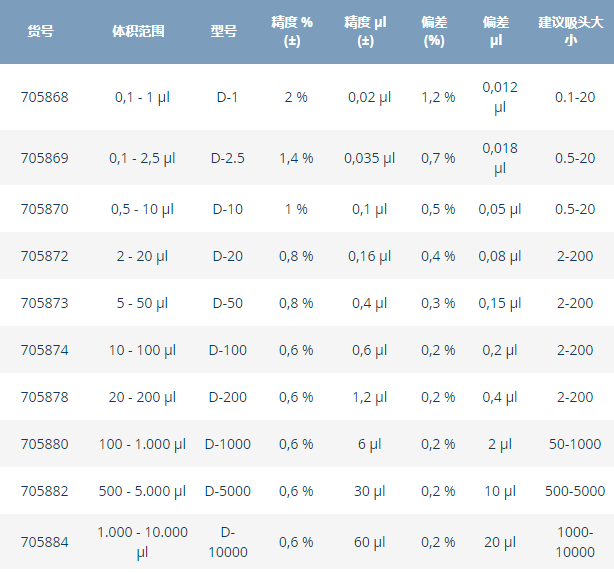
Task: Select the 0,035 µl precision cell
Action: (x=365, y=158)
